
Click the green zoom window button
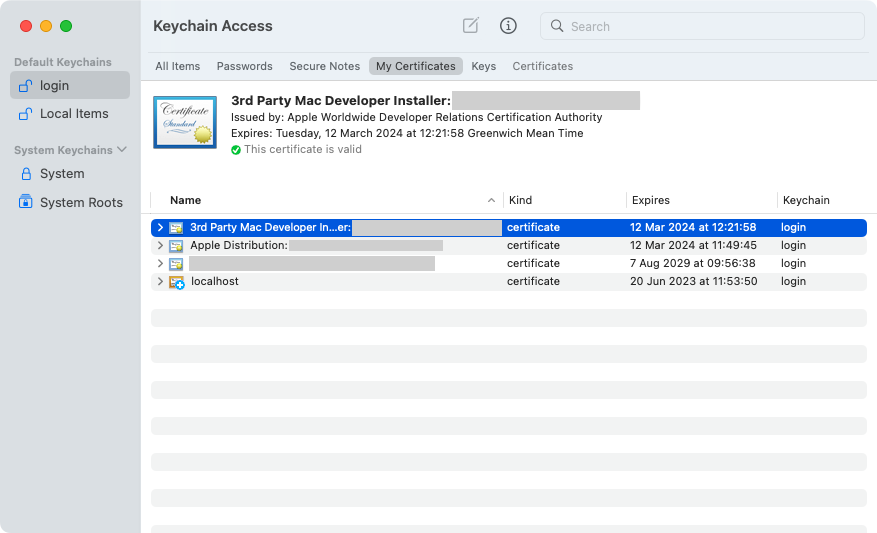66,26
